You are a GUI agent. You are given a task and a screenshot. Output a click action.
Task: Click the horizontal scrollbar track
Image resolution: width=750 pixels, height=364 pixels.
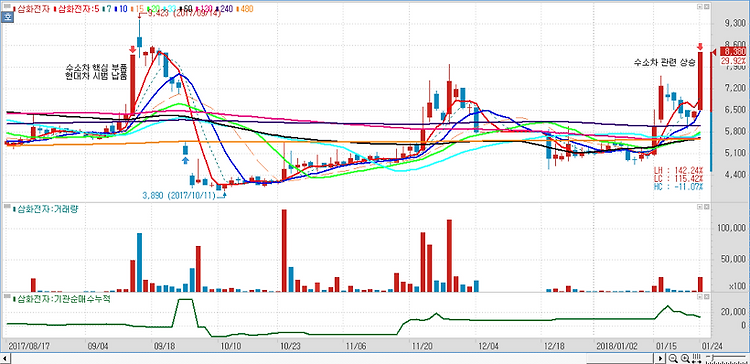(x=332, y=359)
